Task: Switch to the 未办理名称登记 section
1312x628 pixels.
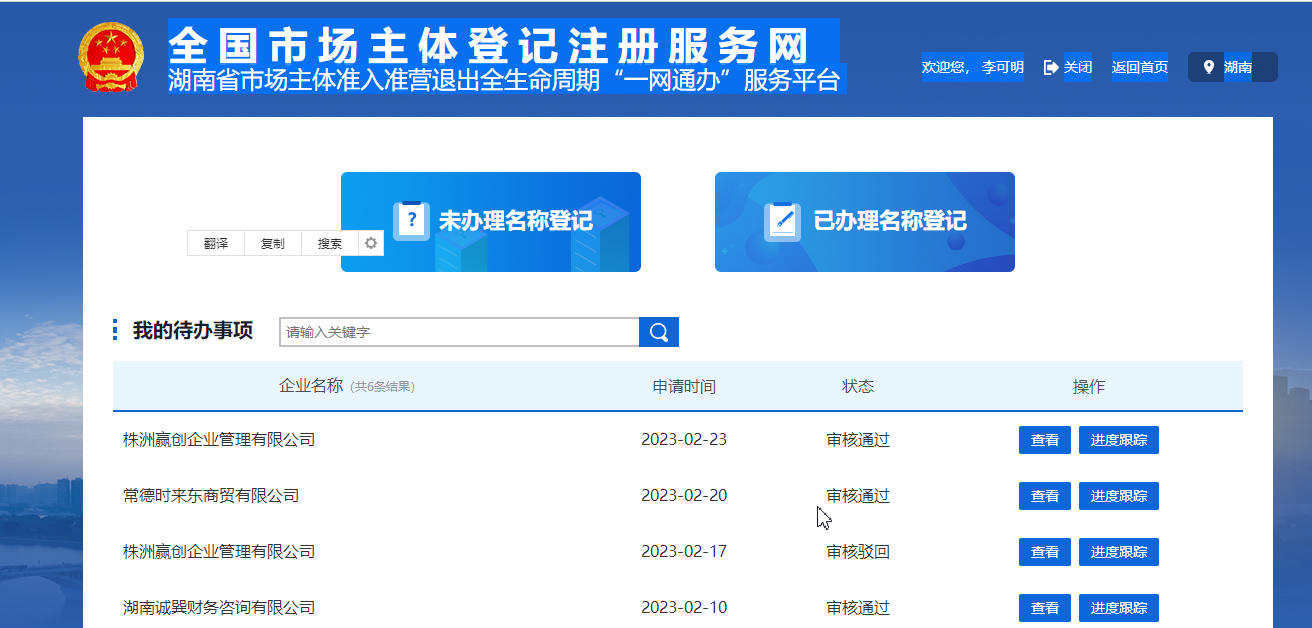Action: (516, 222)
